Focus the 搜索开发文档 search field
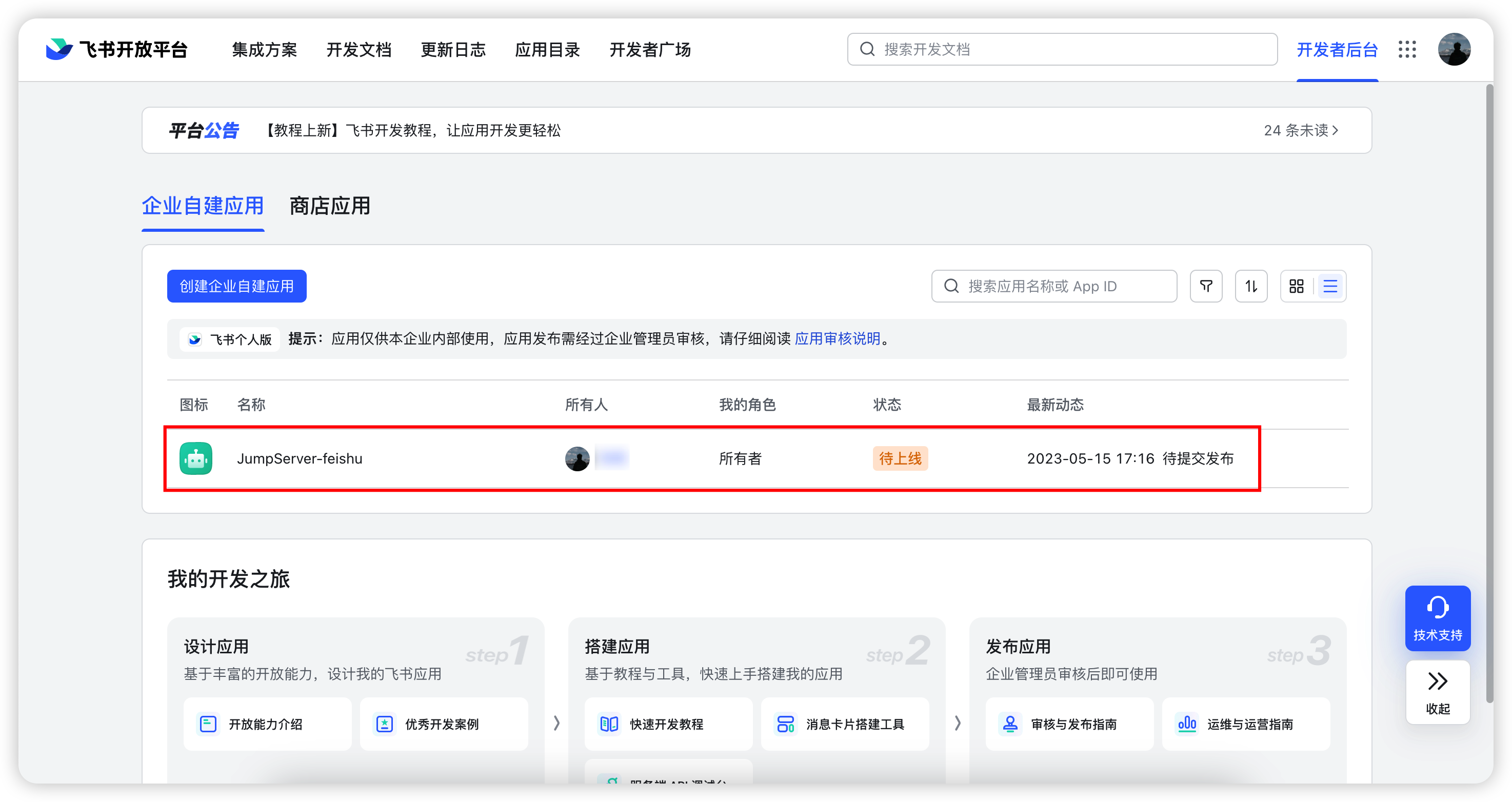 (x=1062, y=49)
